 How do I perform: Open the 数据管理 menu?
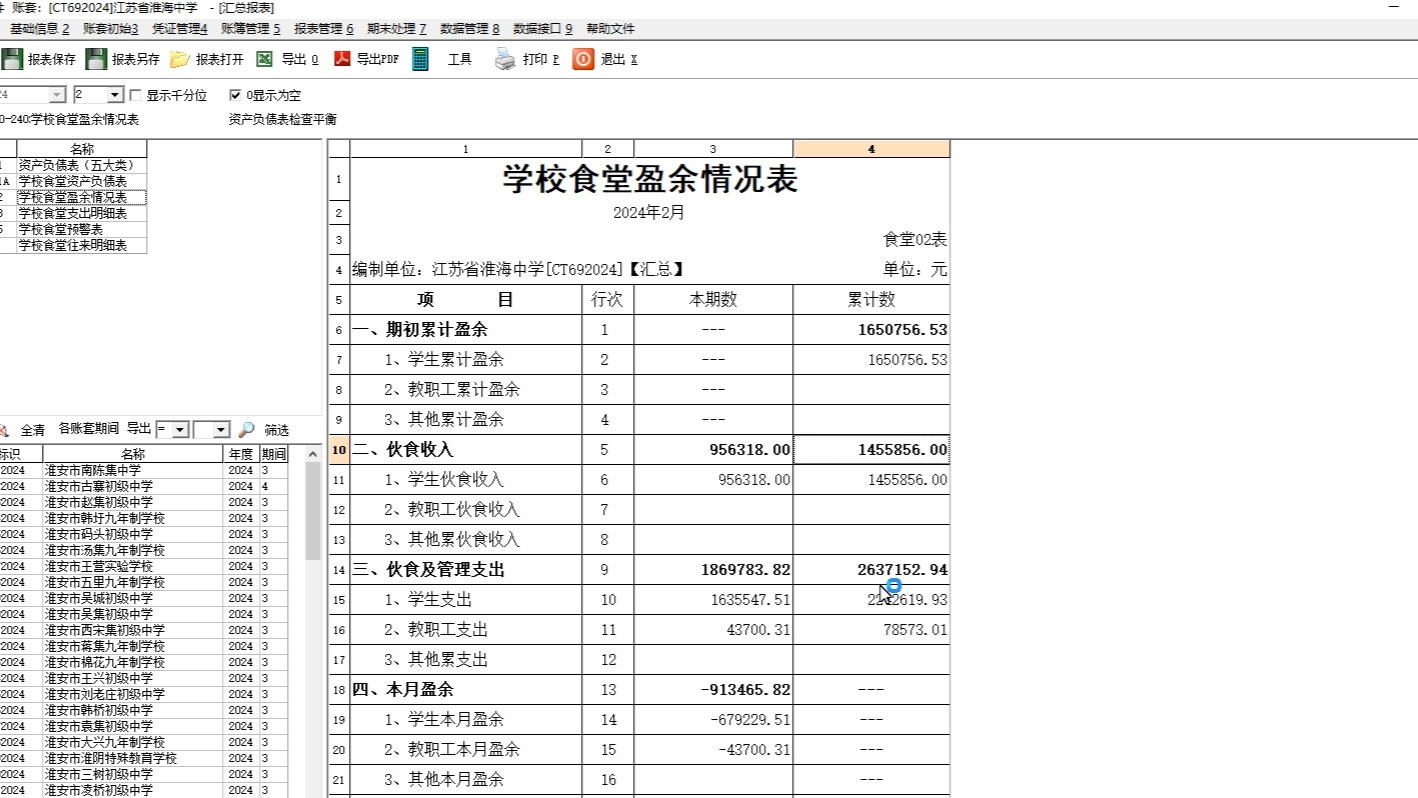(470, 29)
